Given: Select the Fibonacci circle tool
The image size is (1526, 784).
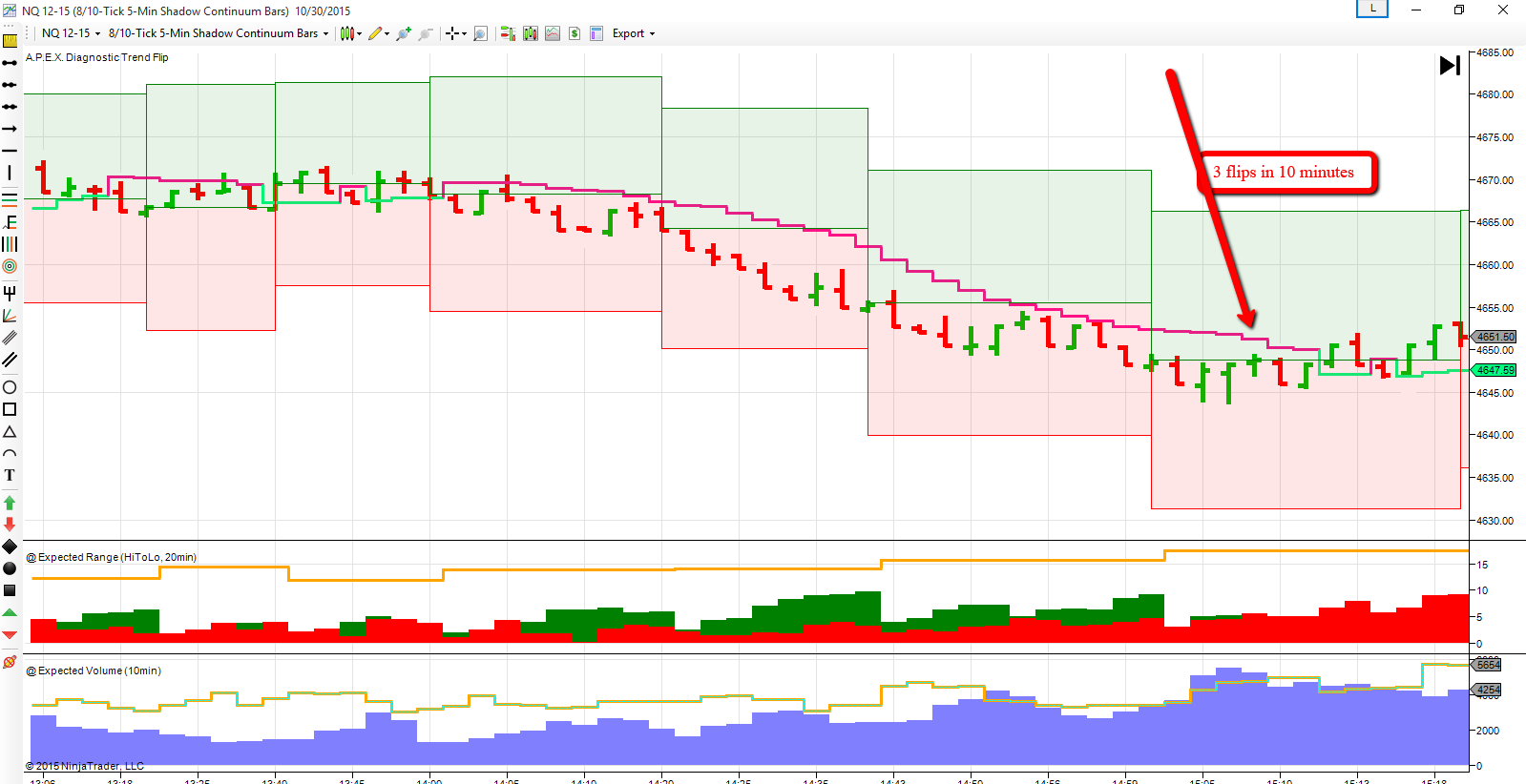Looking at the screenshot, I should pyautogui.click(x=10, y=267).
